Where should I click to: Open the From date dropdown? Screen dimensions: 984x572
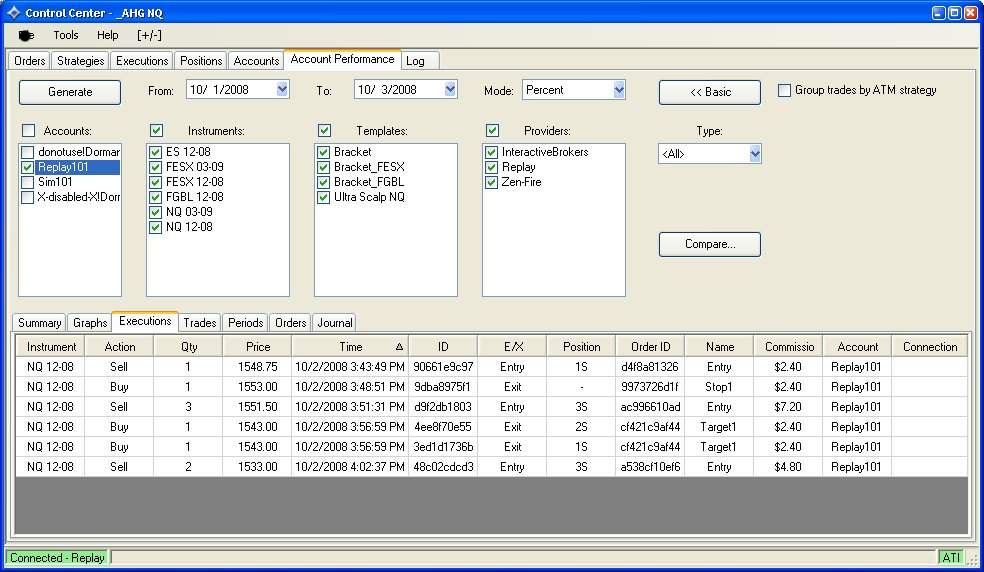point(282,90)
